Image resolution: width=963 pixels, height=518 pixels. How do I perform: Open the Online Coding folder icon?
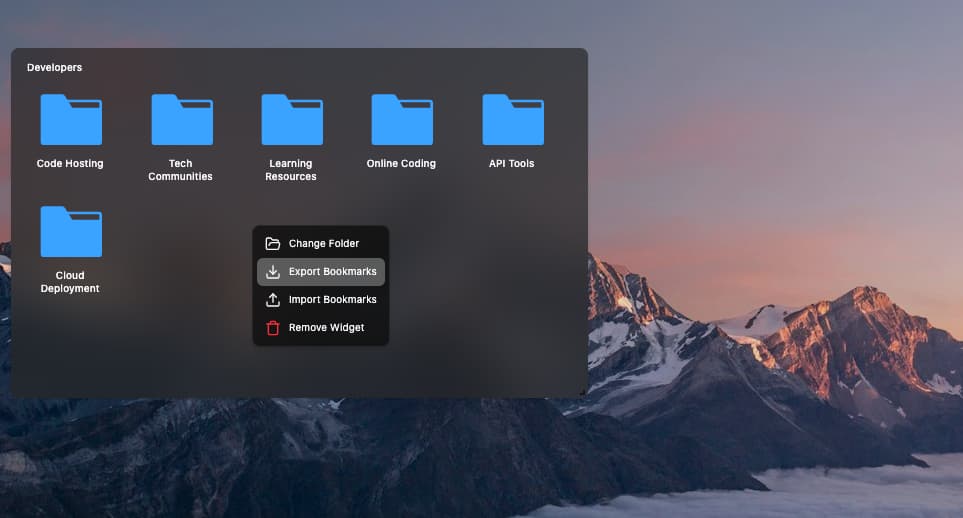[x=402, y=120]
